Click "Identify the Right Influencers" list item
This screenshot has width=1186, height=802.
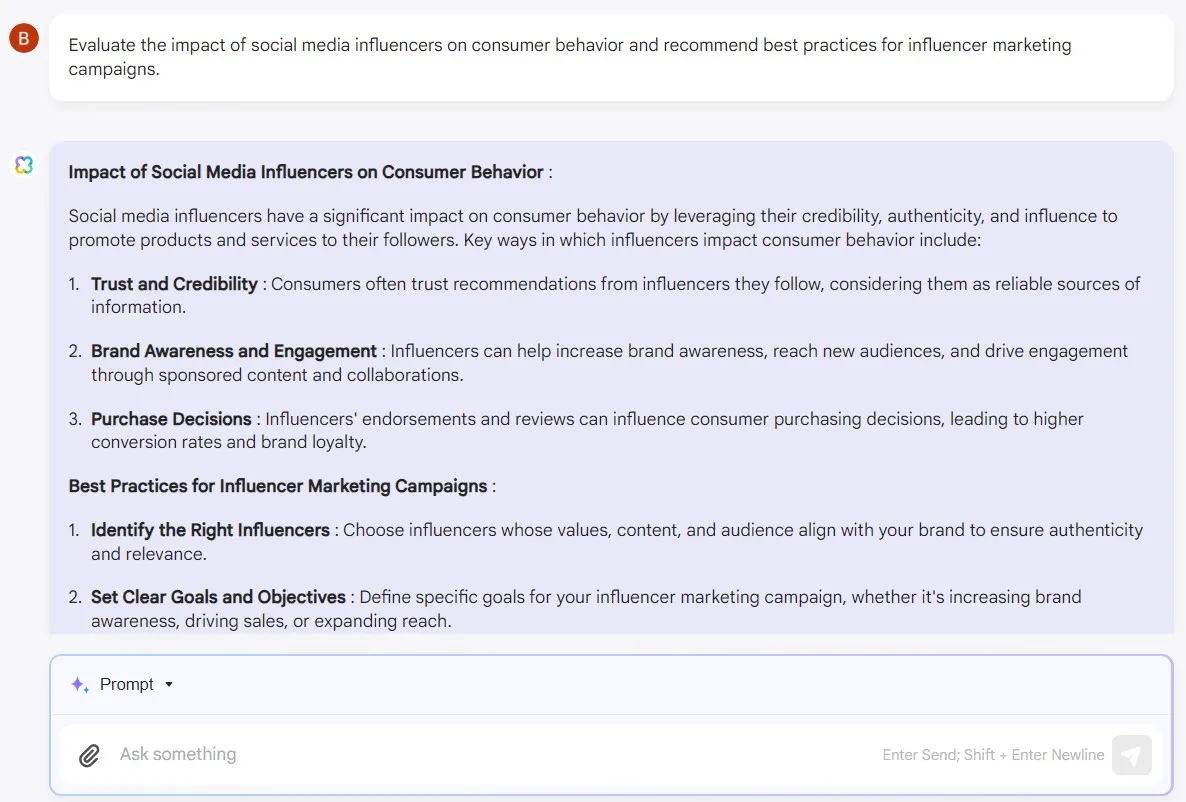point(210,530)
